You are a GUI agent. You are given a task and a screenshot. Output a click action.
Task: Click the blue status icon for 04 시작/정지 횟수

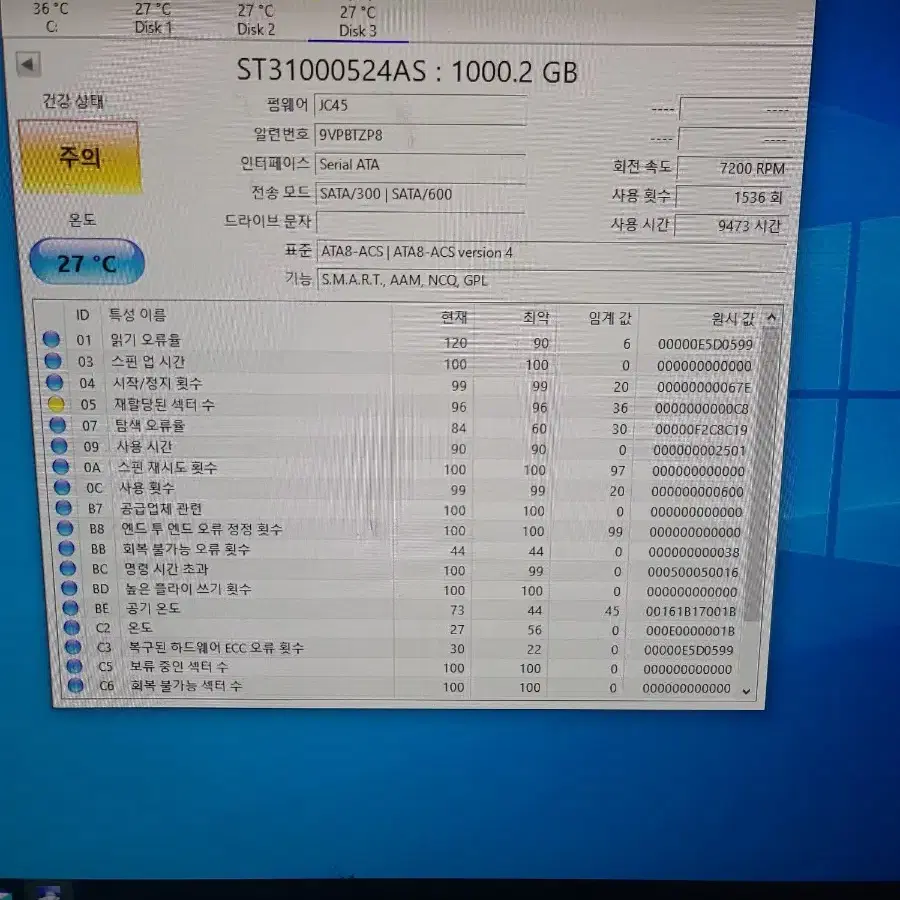point(55,382)
